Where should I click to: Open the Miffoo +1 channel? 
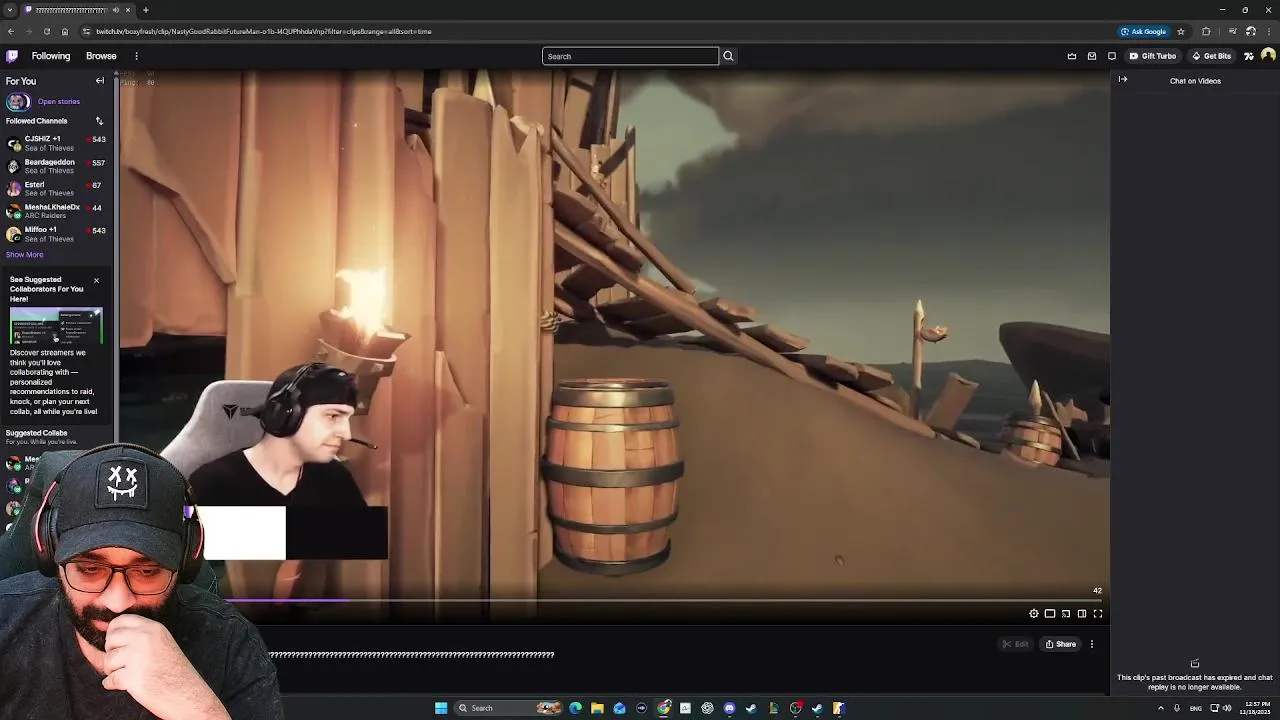(x=56, y=234)
